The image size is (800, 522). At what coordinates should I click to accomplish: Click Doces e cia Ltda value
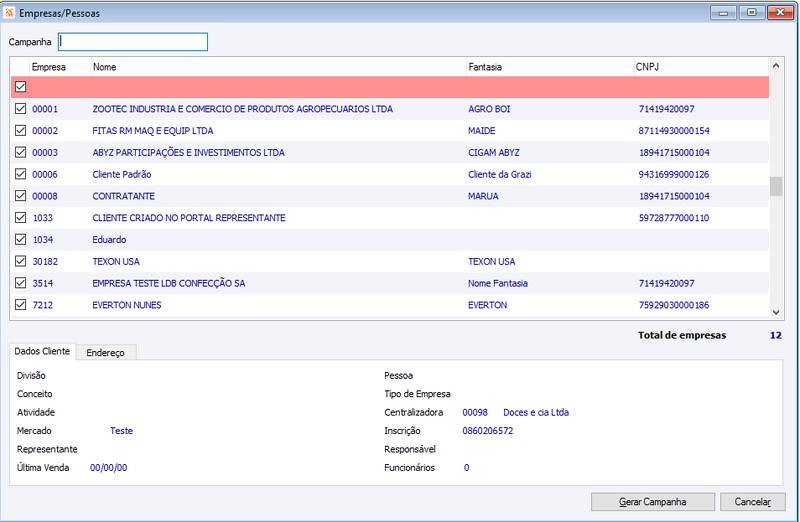[536, 412]
